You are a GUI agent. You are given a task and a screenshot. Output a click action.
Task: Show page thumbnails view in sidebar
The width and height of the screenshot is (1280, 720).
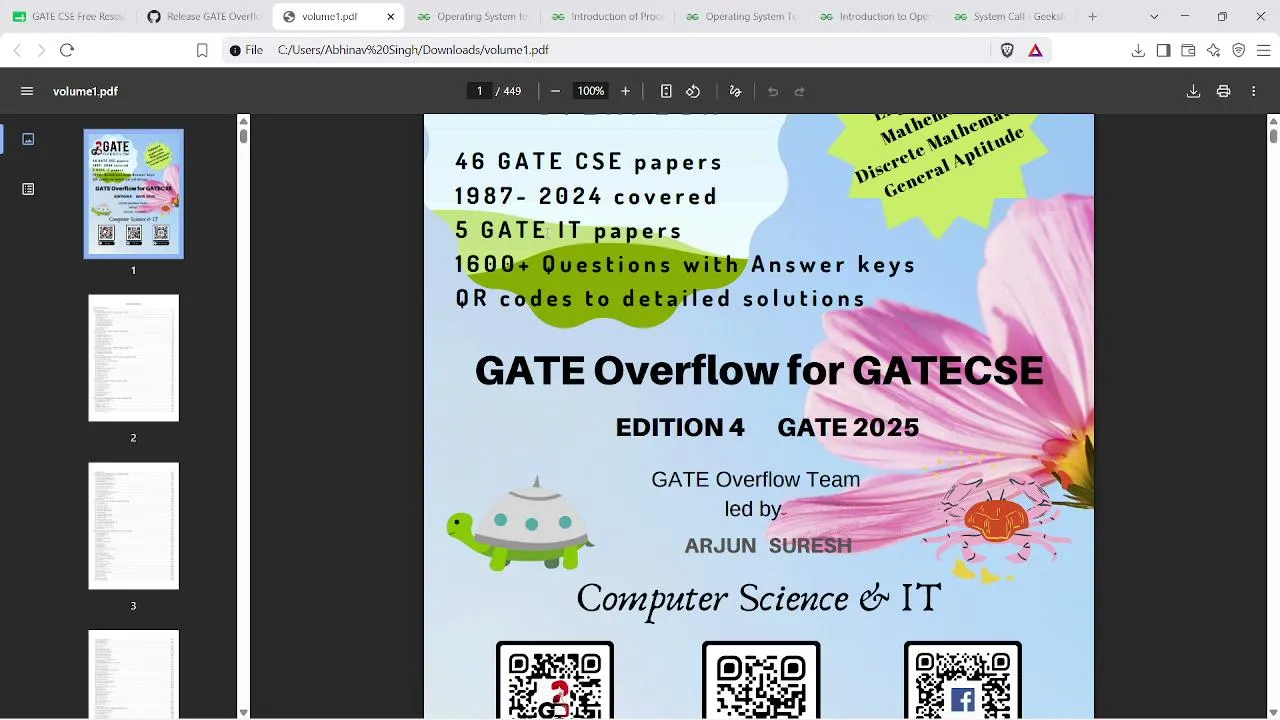[x=28, y=139]
